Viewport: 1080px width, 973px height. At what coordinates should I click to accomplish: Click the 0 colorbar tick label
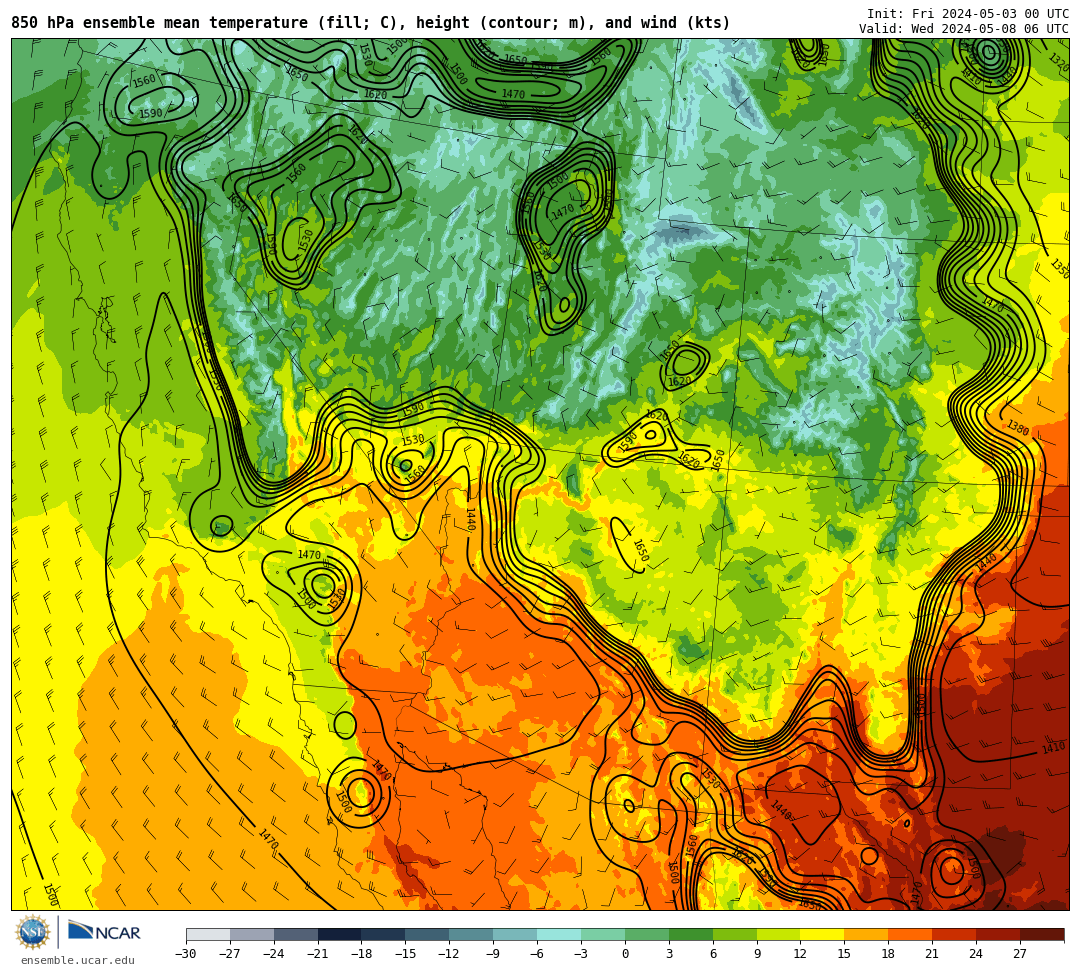tap(625, 954)
